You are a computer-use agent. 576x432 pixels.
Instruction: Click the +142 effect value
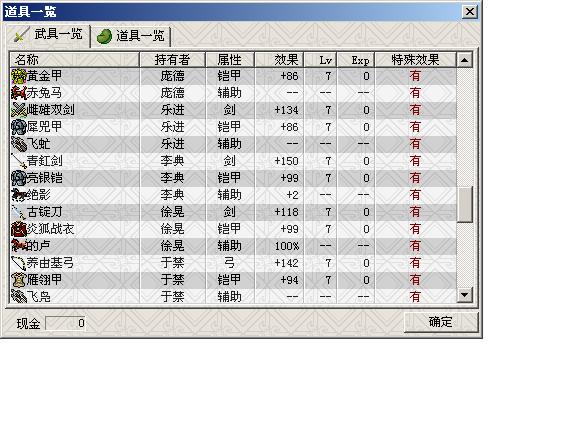pyautogui.click(x=287, y=263)
